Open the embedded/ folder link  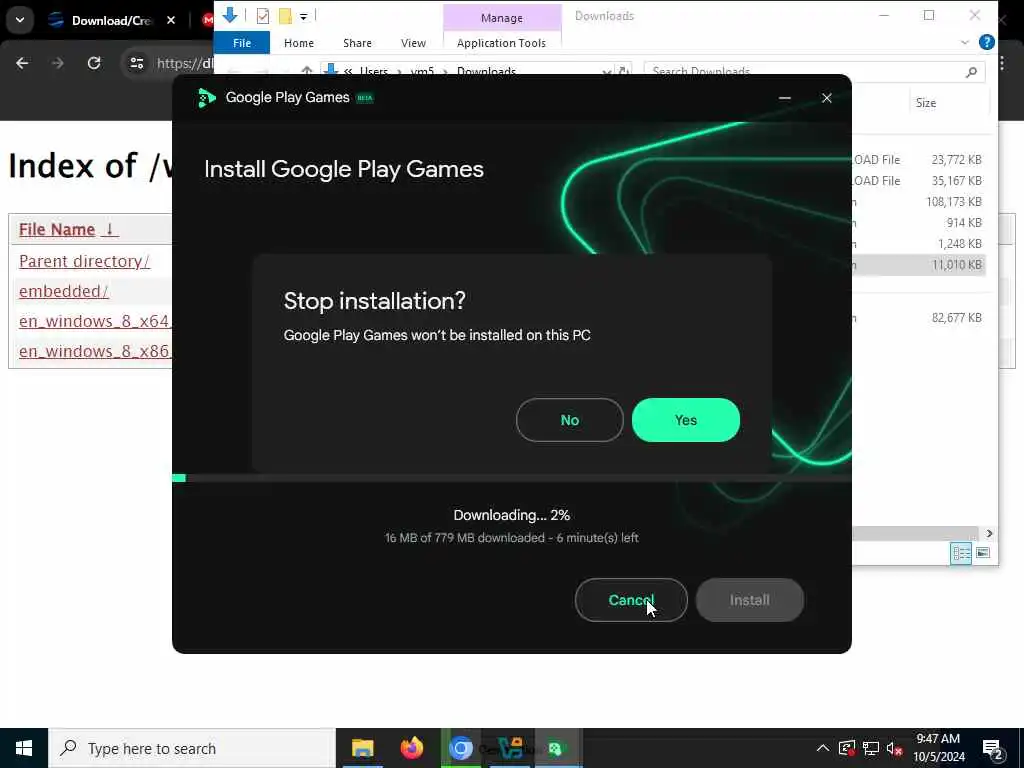point(64,291)
